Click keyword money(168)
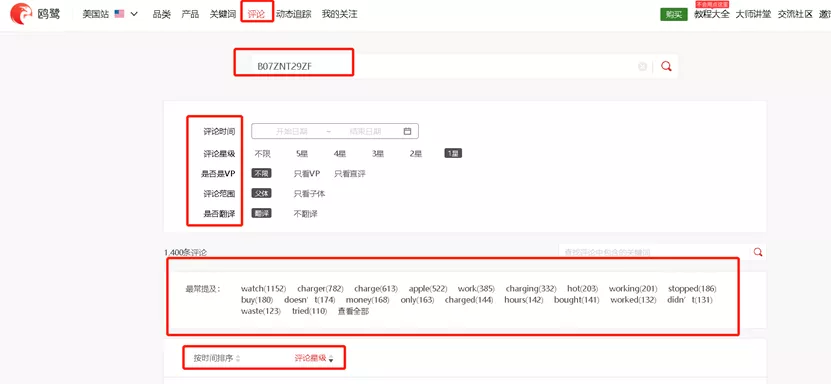 click(x=367, y=300)
